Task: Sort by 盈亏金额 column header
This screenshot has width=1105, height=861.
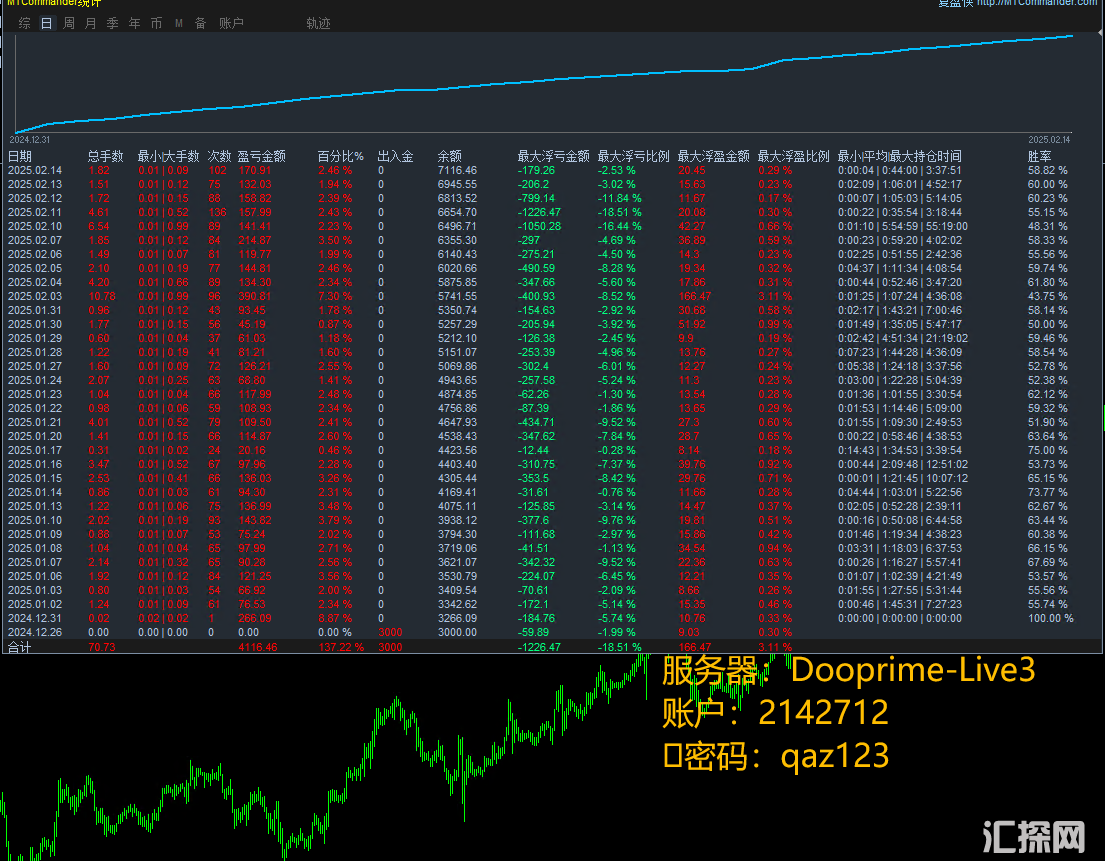Action: (x=261, y=156)
